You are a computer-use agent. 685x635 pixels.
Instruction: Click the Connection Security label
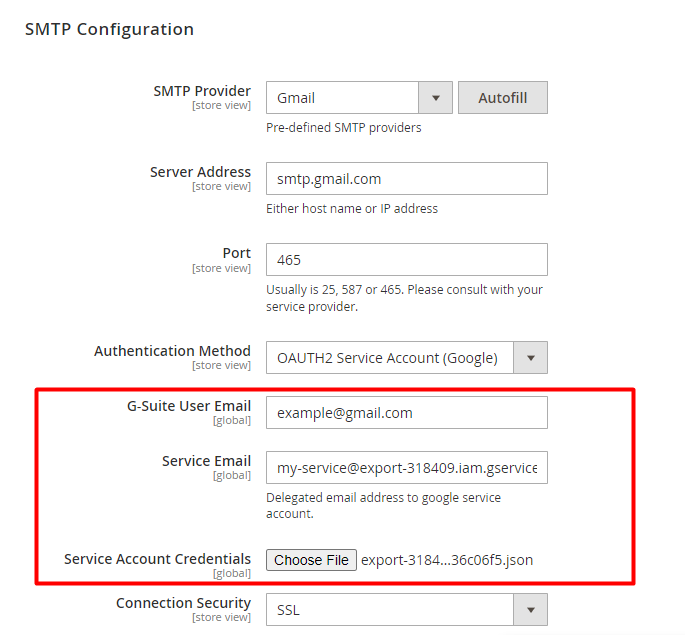point(183,603)
